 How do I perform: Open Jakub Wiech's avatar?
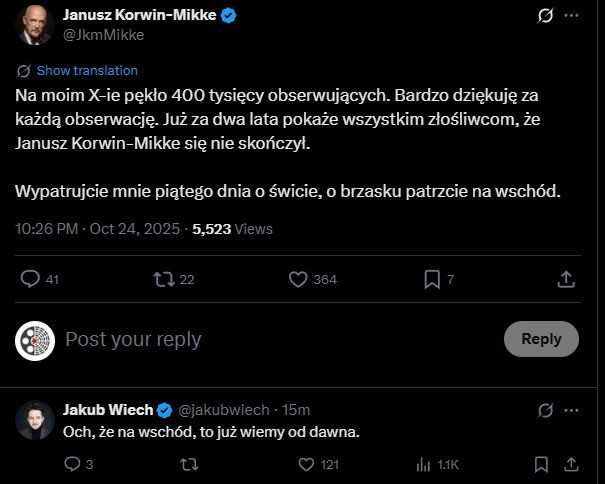tap(34, 420)
